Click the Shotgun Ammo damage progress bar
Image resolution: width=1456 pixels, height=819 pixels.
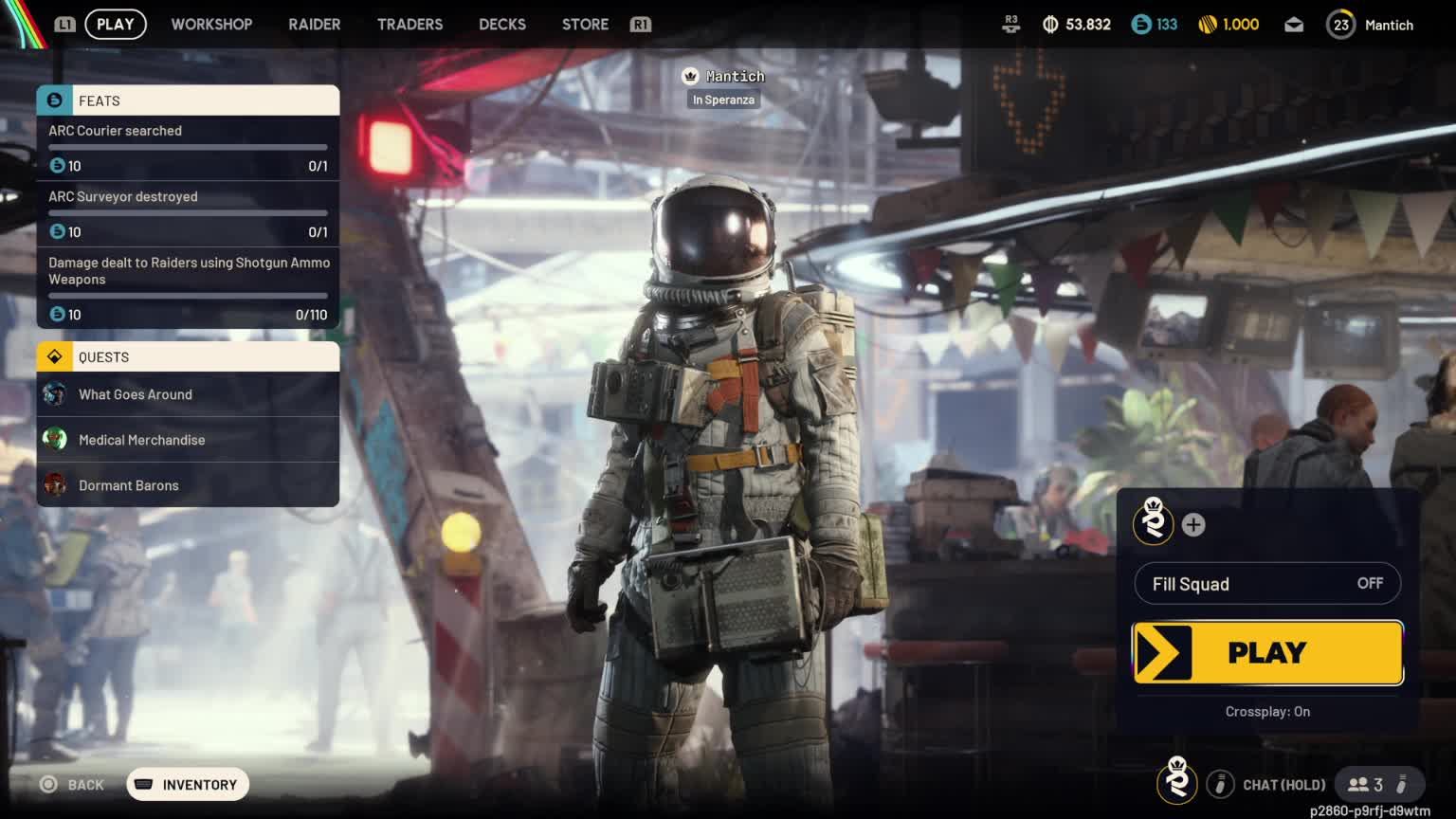[x=188, y=297]
